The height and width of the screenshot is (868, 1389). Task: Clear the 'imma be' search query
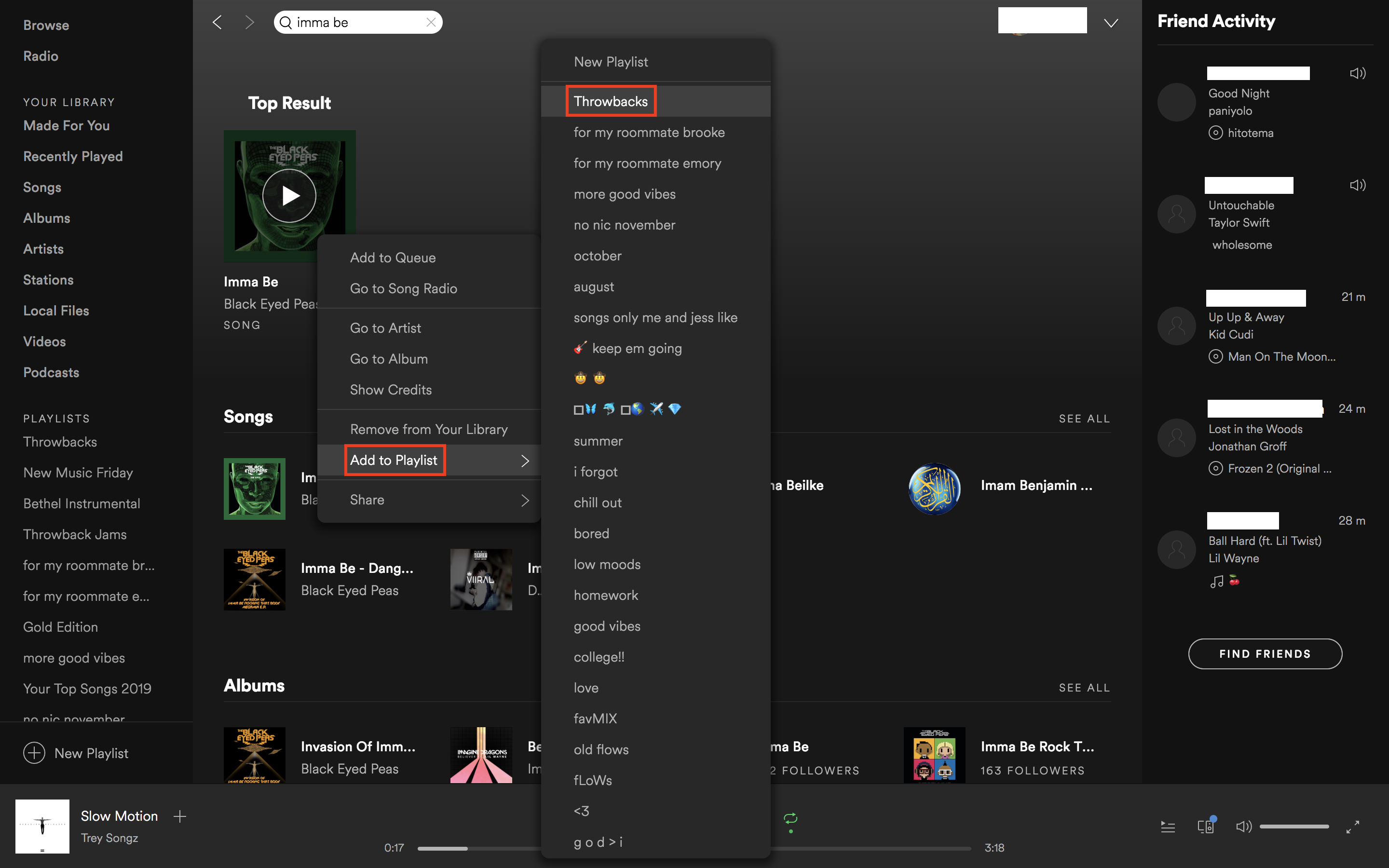(431, 22)
